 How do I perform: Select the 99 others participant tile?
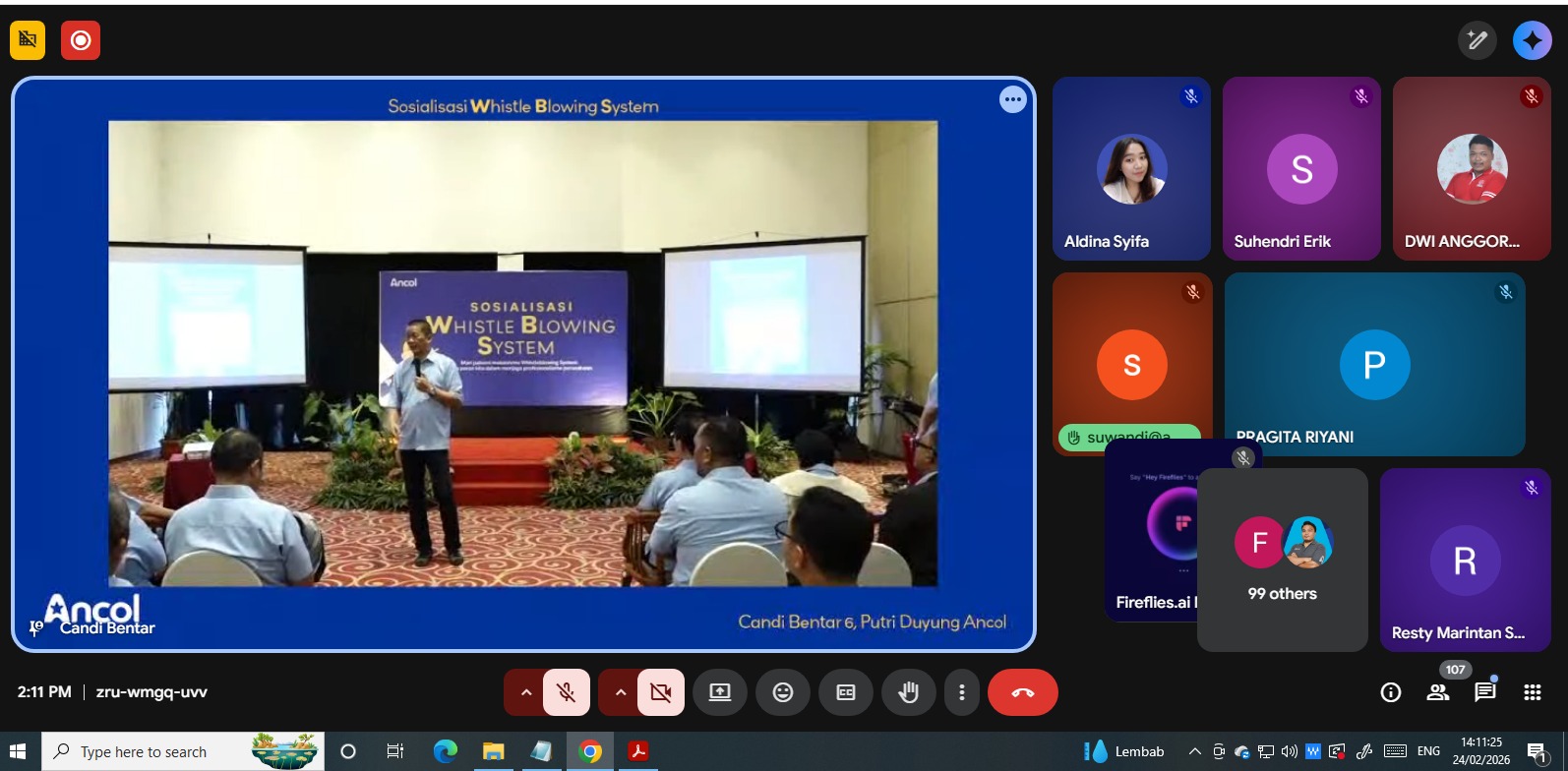[x=1282, y=560]
